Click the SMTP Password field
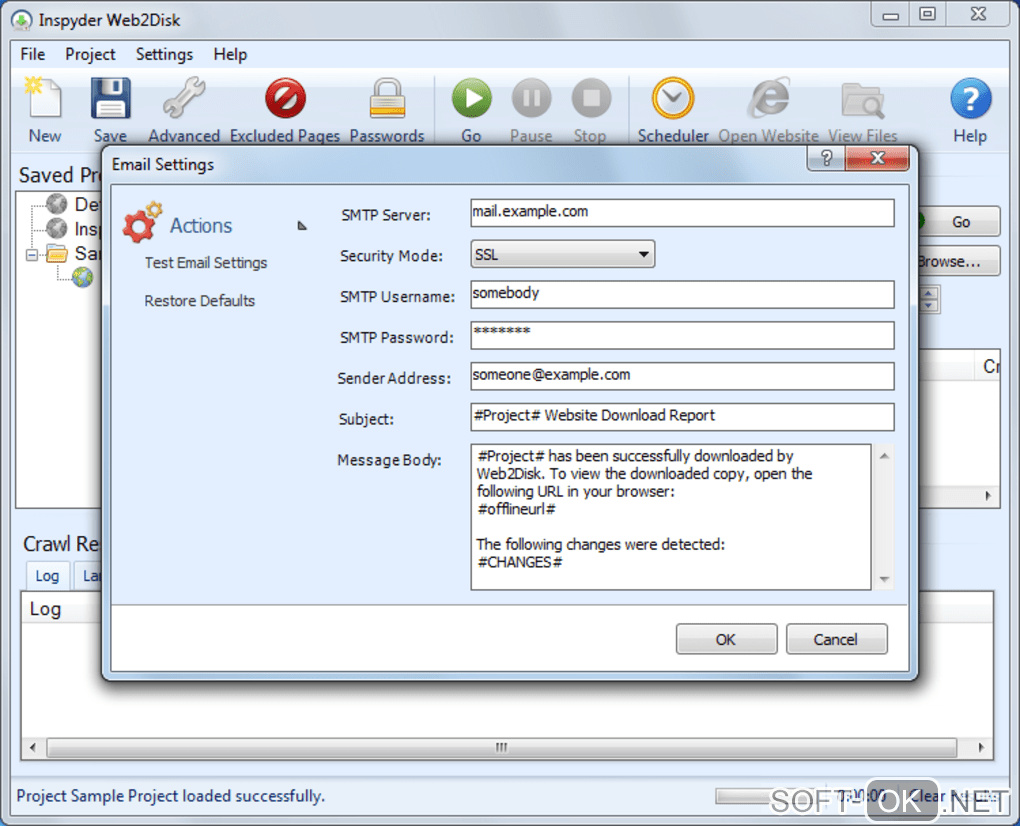Screen dimensions: 1020x826 (x=682, y=335)
